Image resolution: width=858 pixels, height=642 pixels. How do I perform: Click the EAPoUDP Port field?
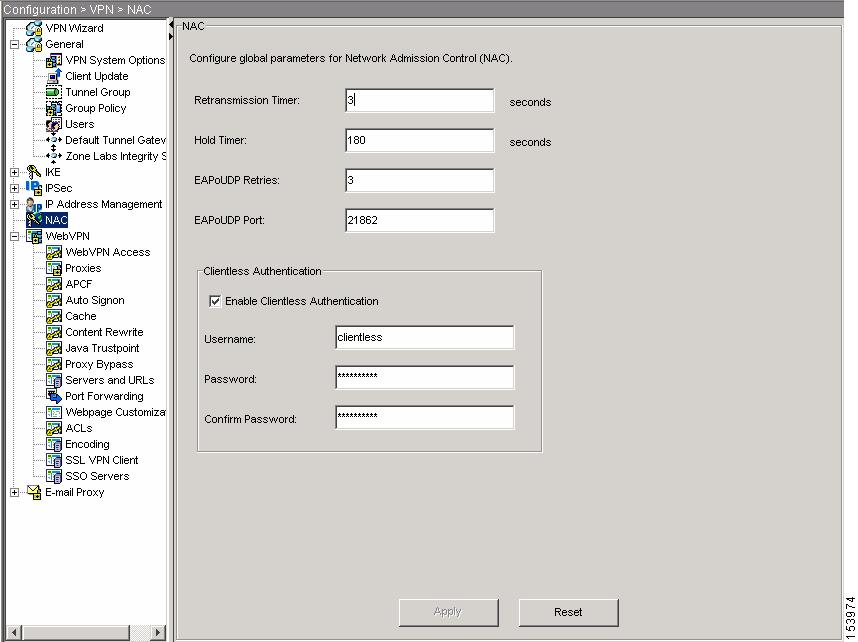click(x=420, y=221)
